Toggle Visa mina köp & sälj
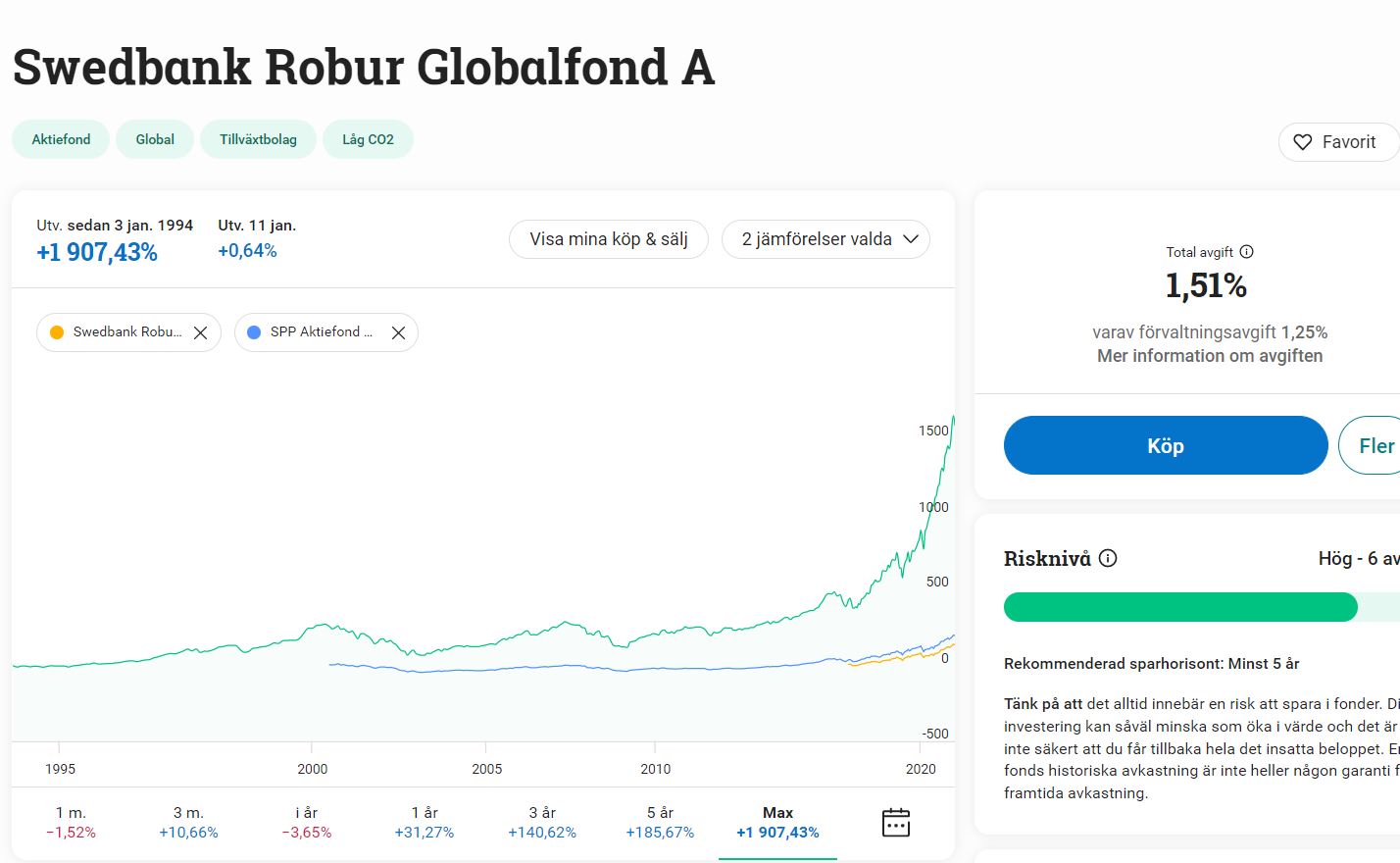The height and width of the screenshot is (863, 1400). pyautogui.click(x=608, y=239)
